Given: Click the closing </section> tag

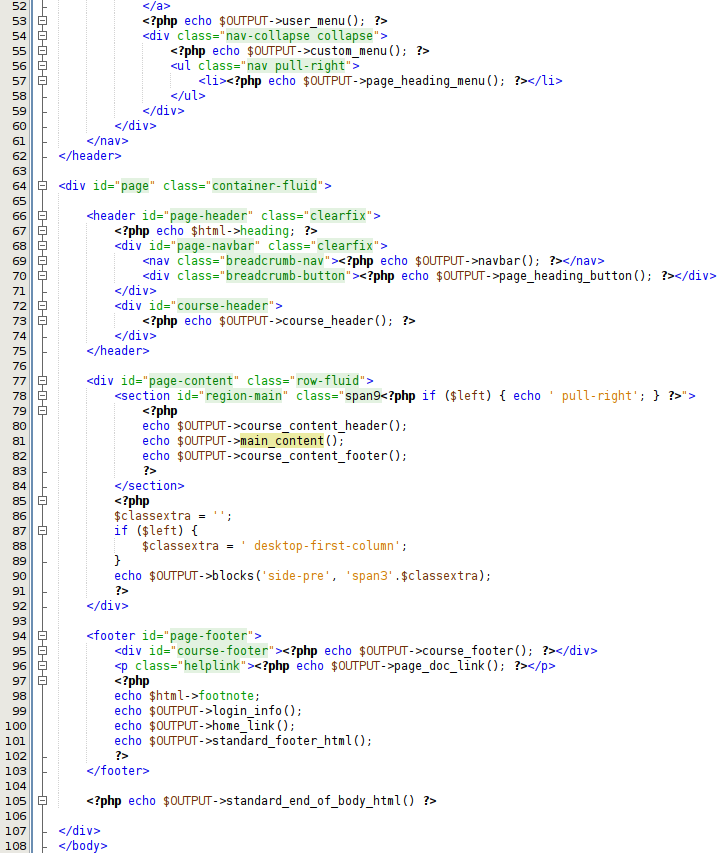Looking at the screenshot, I should [150, 486].
